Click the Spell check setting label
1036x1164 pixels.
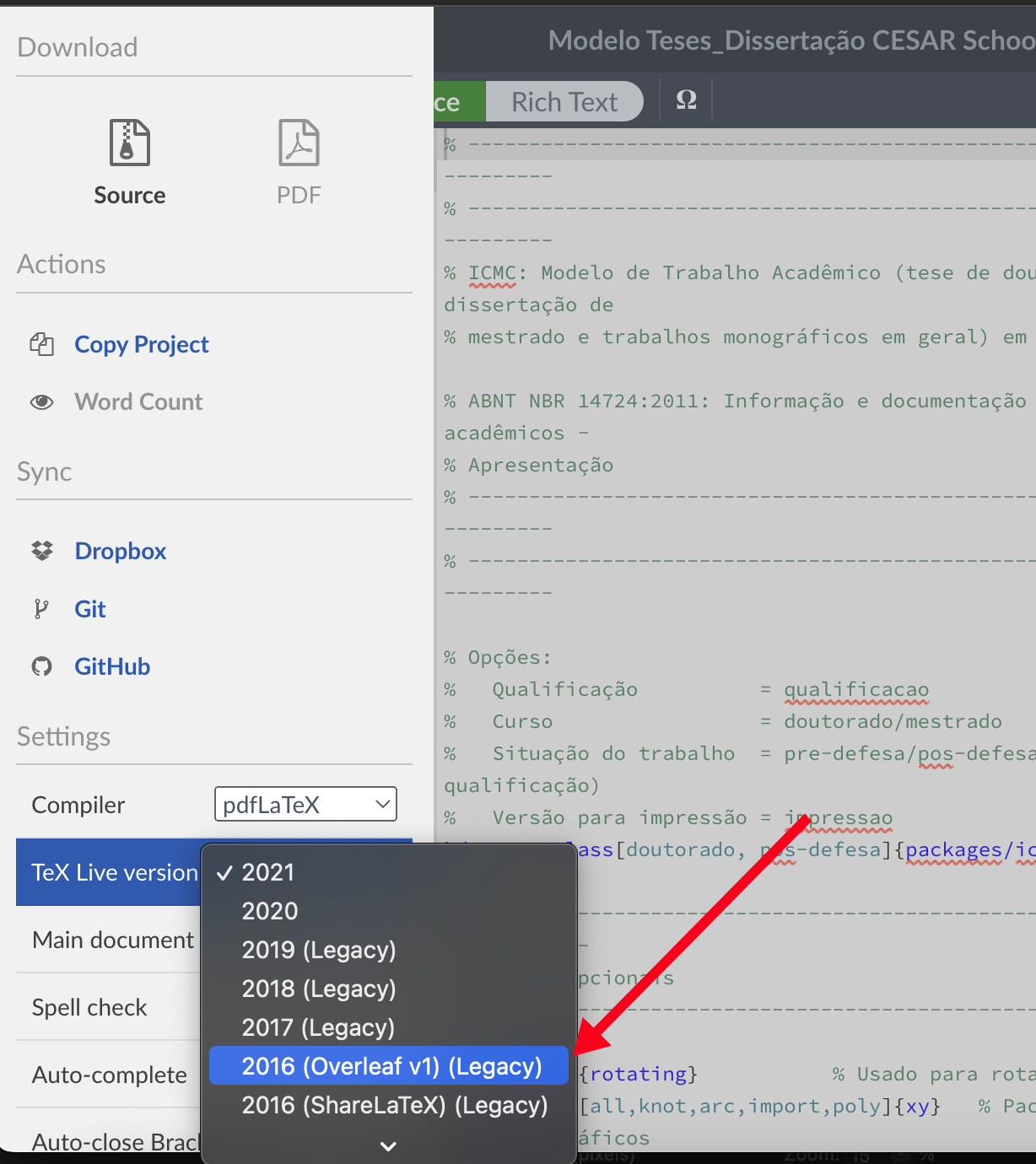89,1007
